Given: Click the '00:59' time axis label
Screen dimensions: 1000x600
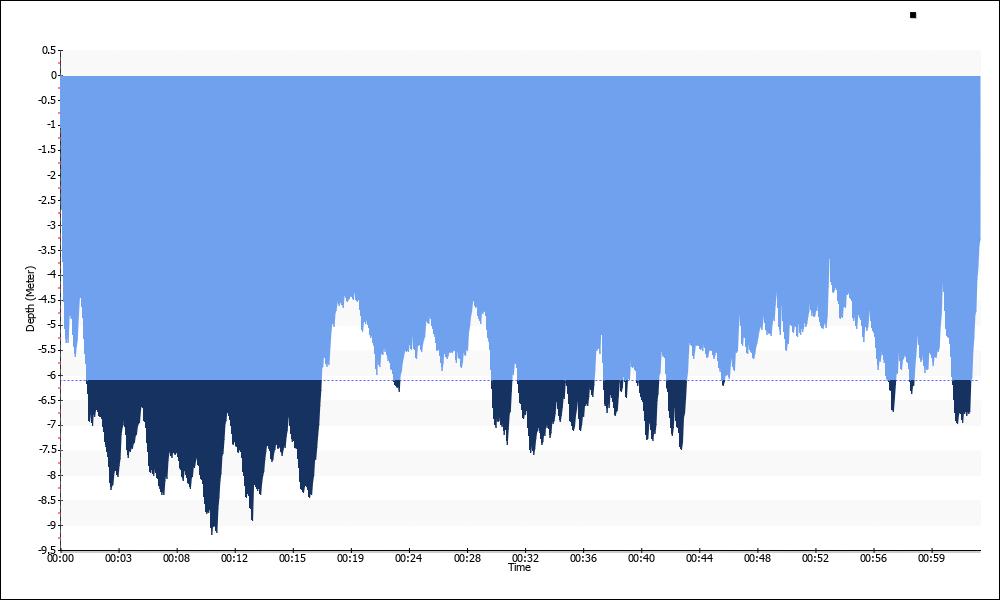Looking at the screenshot, I should [932, 559].
